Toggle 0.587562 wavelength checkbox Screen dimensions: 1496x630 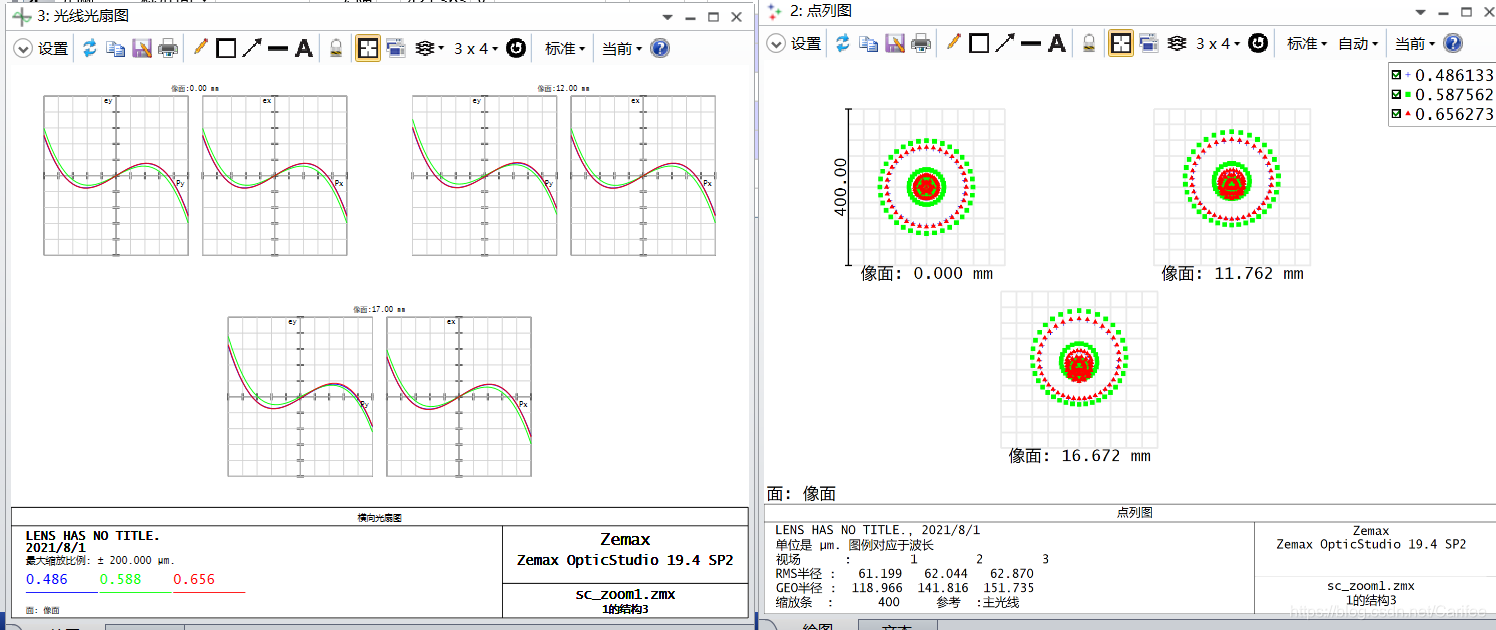click(1397, 95)
